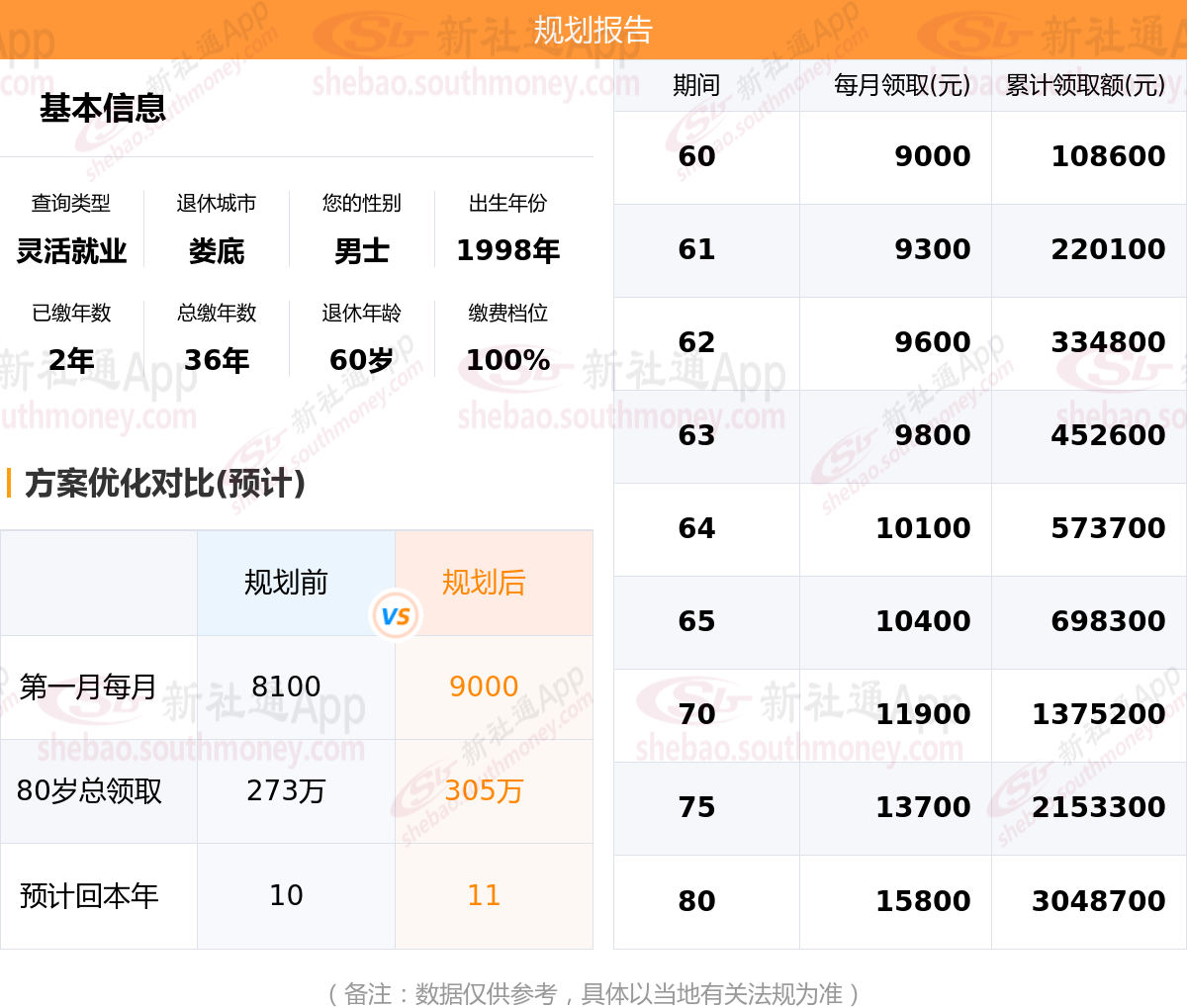
Task: Click the birth year value 1998年
Action: [x=508, y=251]
